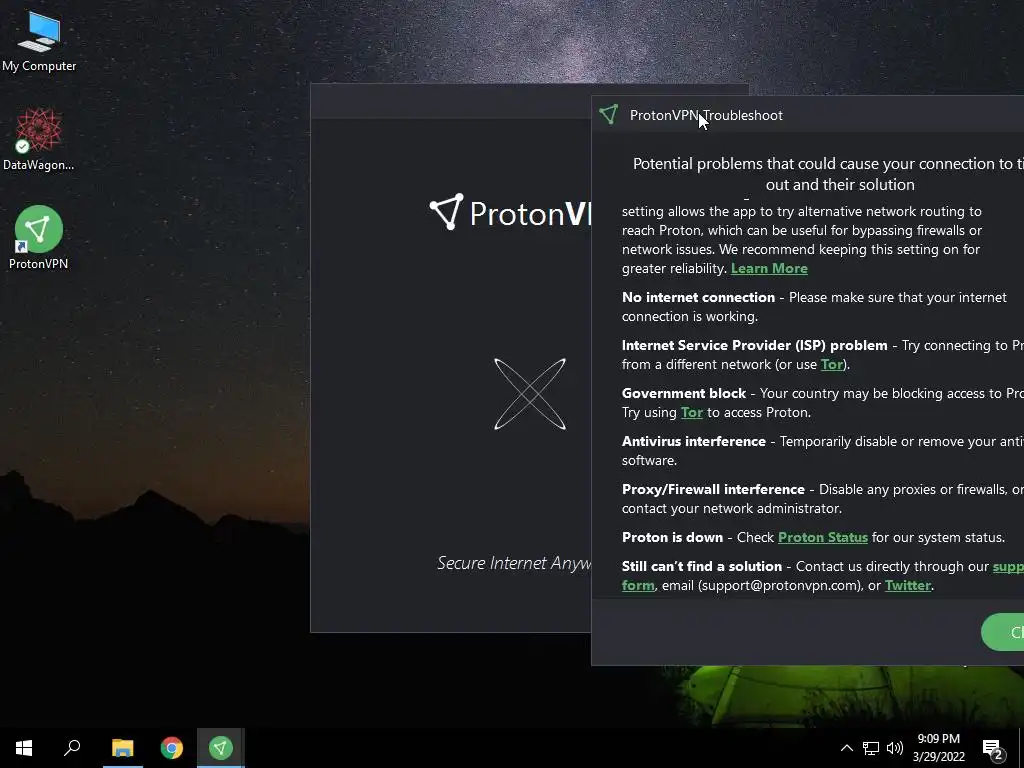1024x768 pixels.
Task: Select the ProtonVPN desktop shortcut
Action: pyautogui.click(x=39, y=238)
